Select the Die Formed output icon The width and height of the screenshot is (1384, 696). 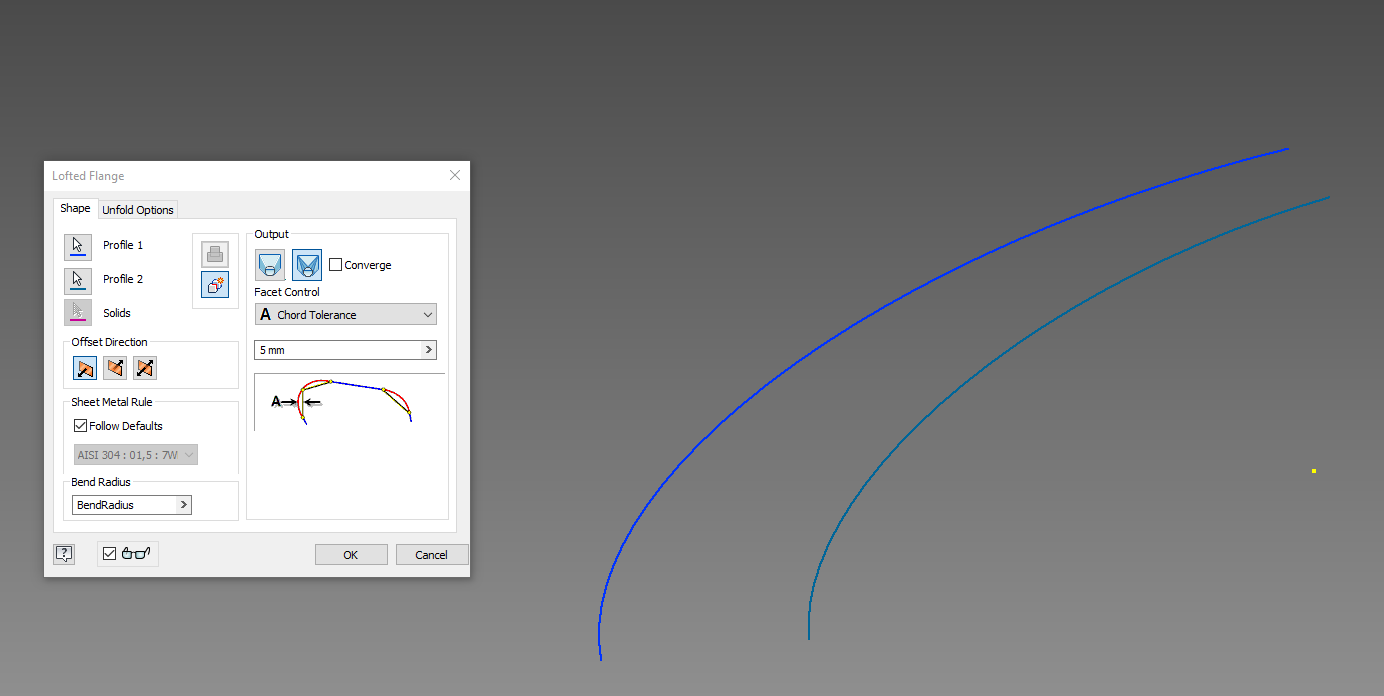pos(270,265)
